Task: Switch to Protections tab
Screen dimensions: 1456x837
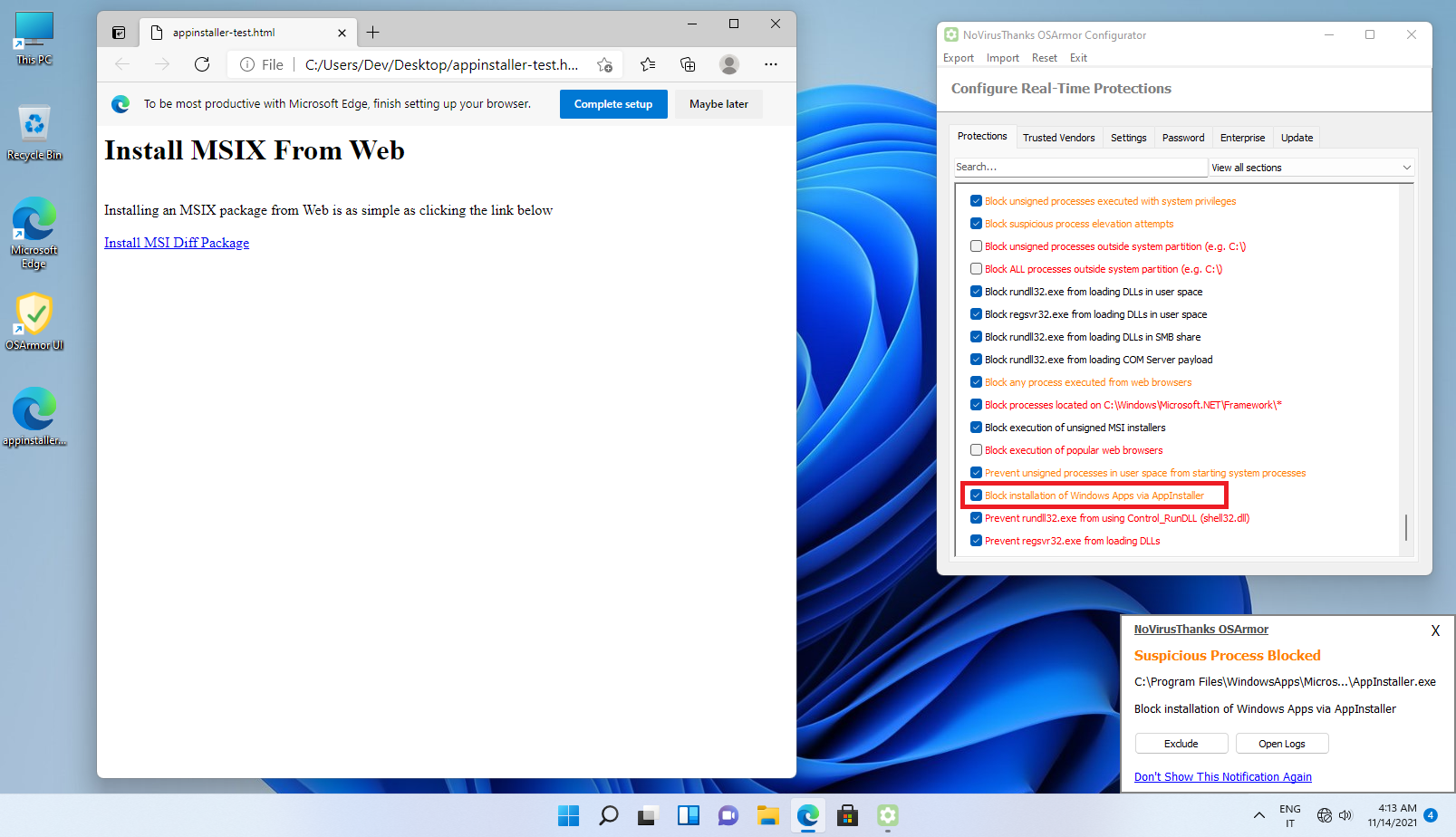Action: pos(982,137)
